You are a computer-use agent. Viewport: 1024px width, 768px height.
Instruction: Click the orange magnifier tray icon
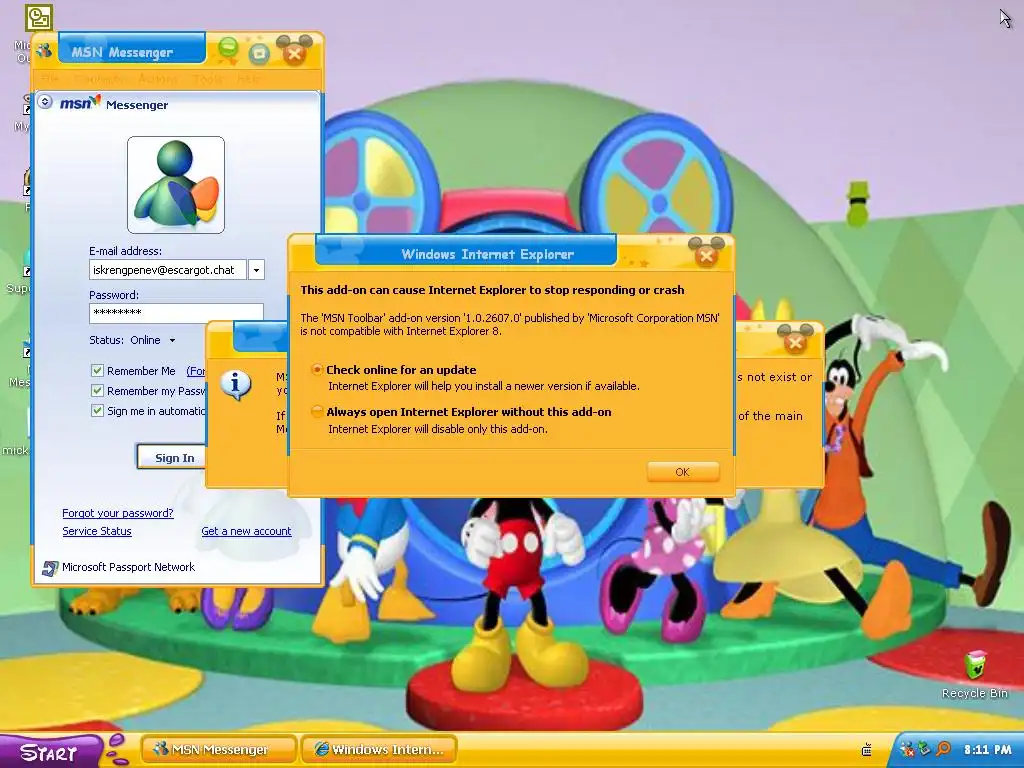943,750
